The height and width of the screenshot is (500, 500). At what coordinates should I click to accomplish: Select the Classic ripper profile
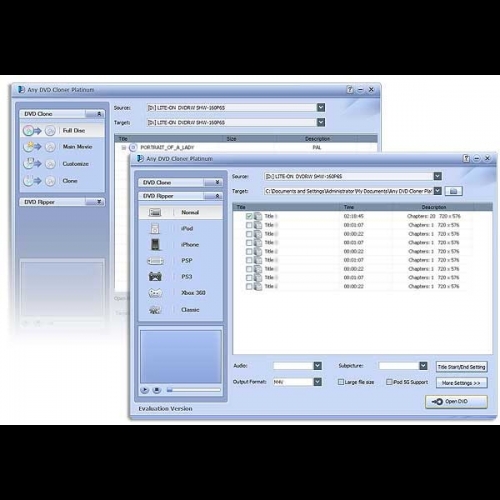click(x=180, y=310)
